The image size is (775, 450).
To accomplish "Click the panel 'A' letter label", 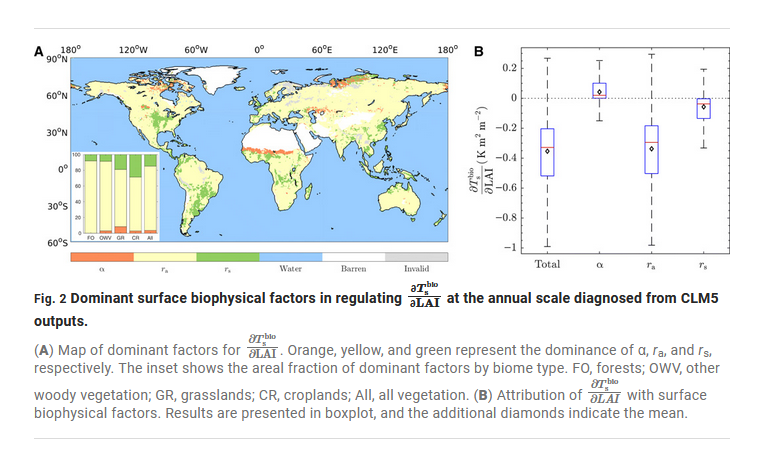I will [39, 52].
